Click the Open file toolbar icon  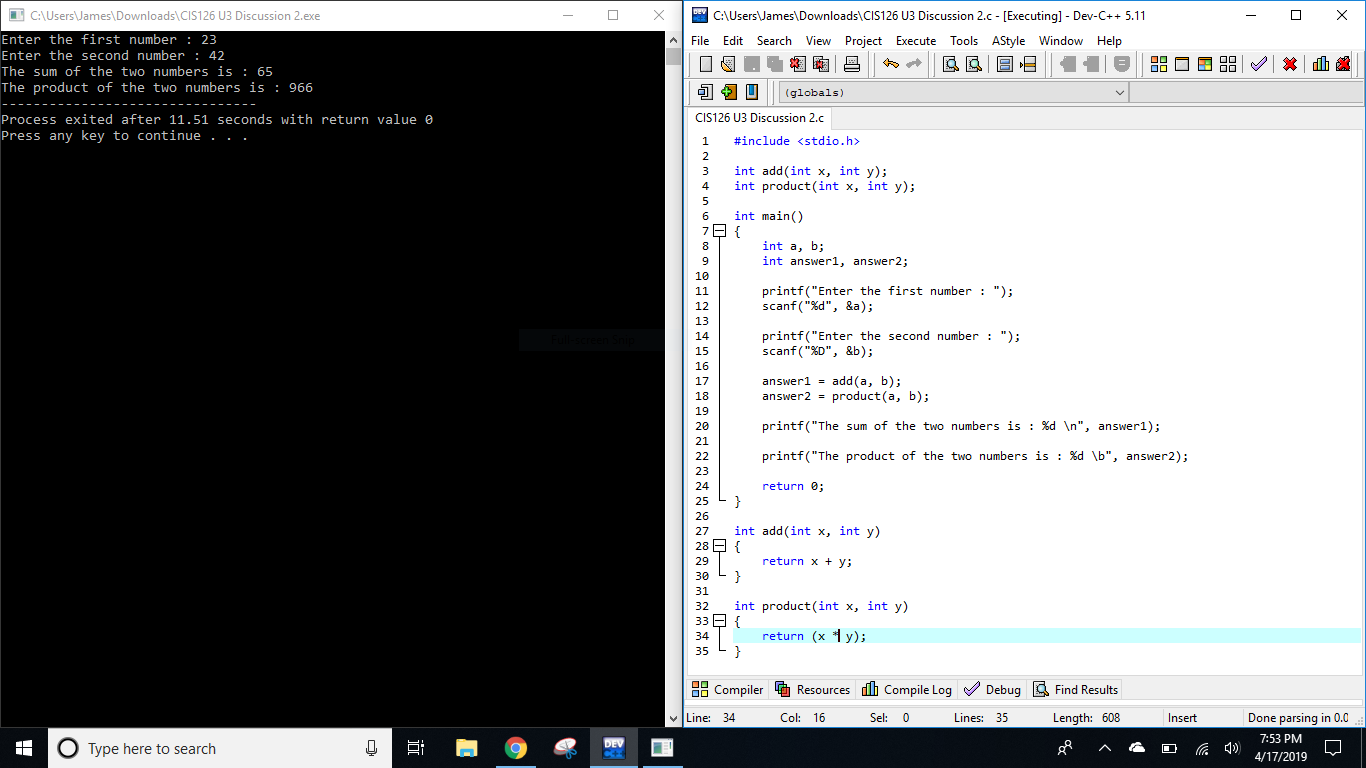point(728,64)
